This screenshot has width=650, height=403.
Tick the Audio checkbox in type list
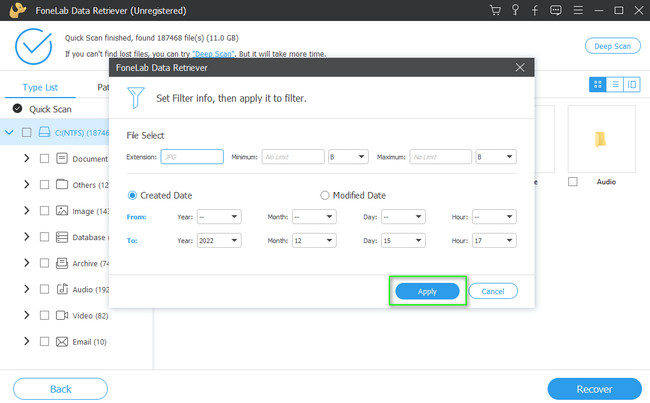44,289
